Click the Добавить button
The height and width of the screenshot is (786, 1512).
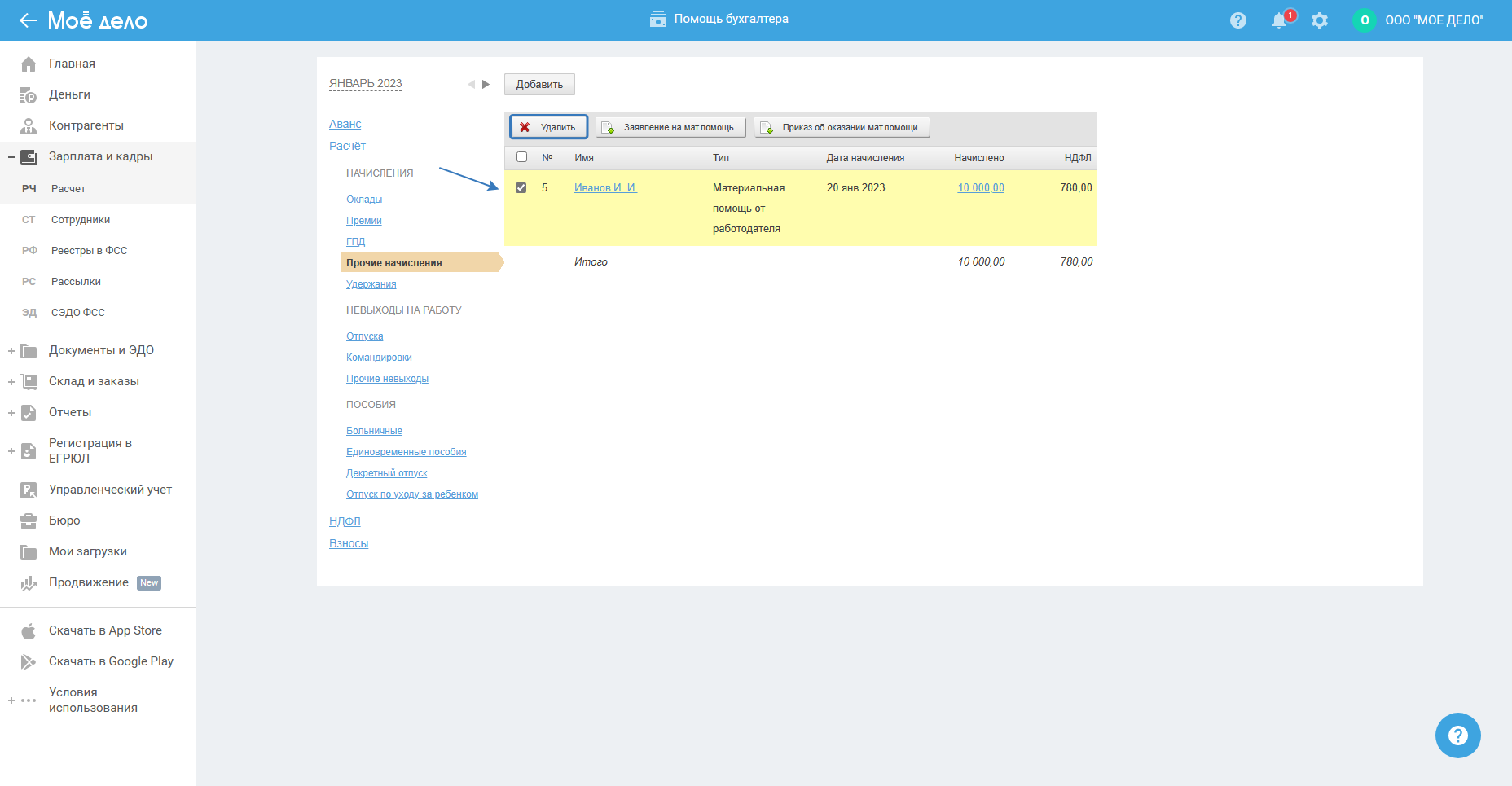(x=539, y=85)
